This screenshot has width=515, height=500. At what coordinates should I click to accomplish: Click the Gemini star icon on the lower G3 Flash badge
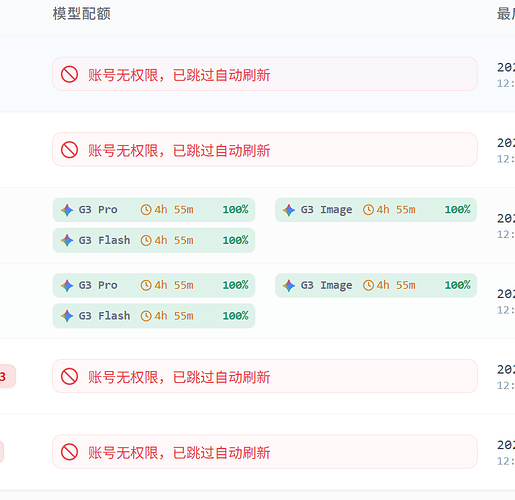click(x=67, y=316)
